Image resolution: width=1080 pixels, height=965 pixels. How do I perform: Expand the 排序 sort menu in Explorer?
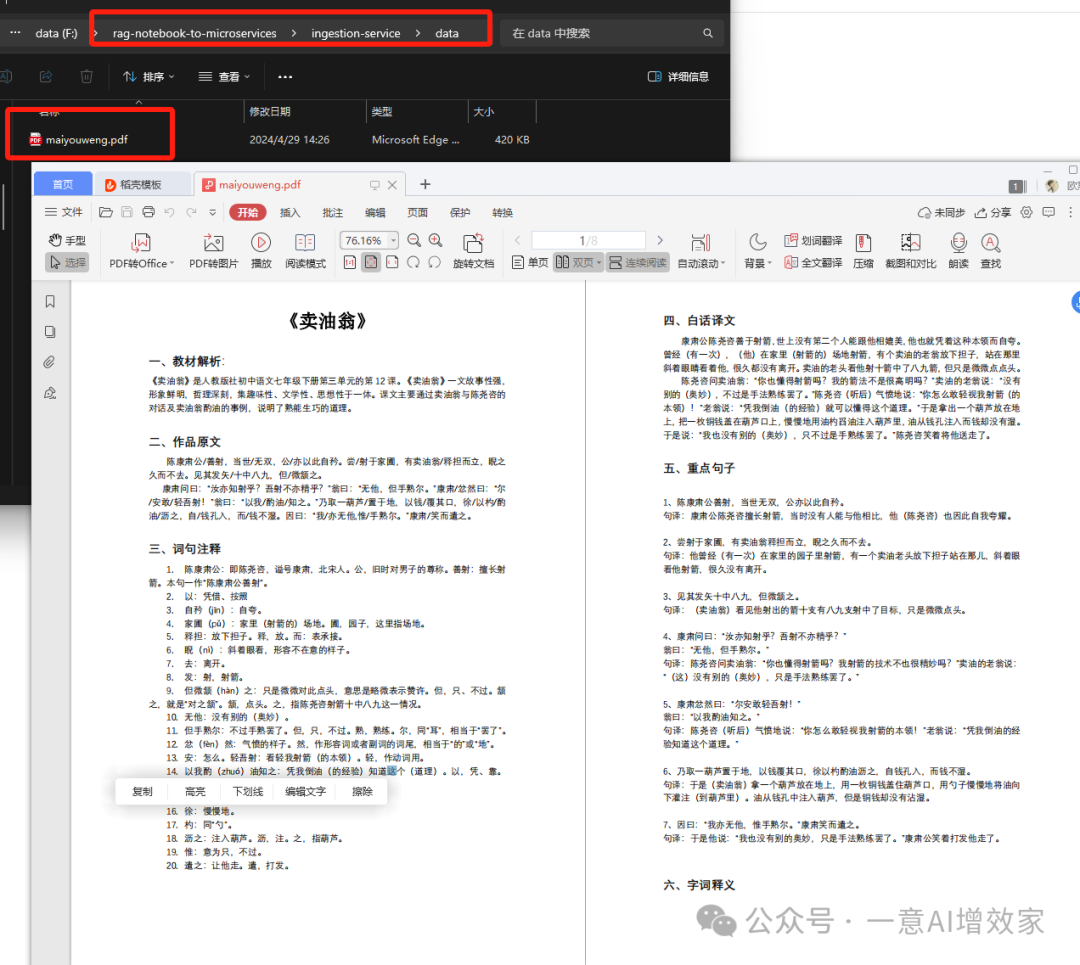pyautogui.click(x=148, y=77)
